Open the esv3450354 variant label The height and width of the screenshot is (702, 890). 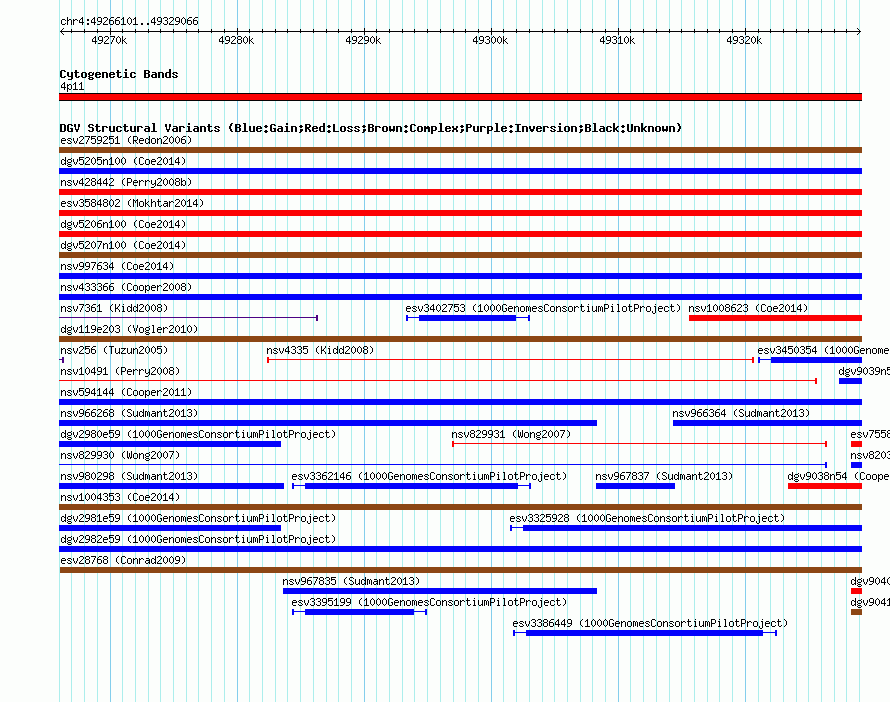coord(823,350)
